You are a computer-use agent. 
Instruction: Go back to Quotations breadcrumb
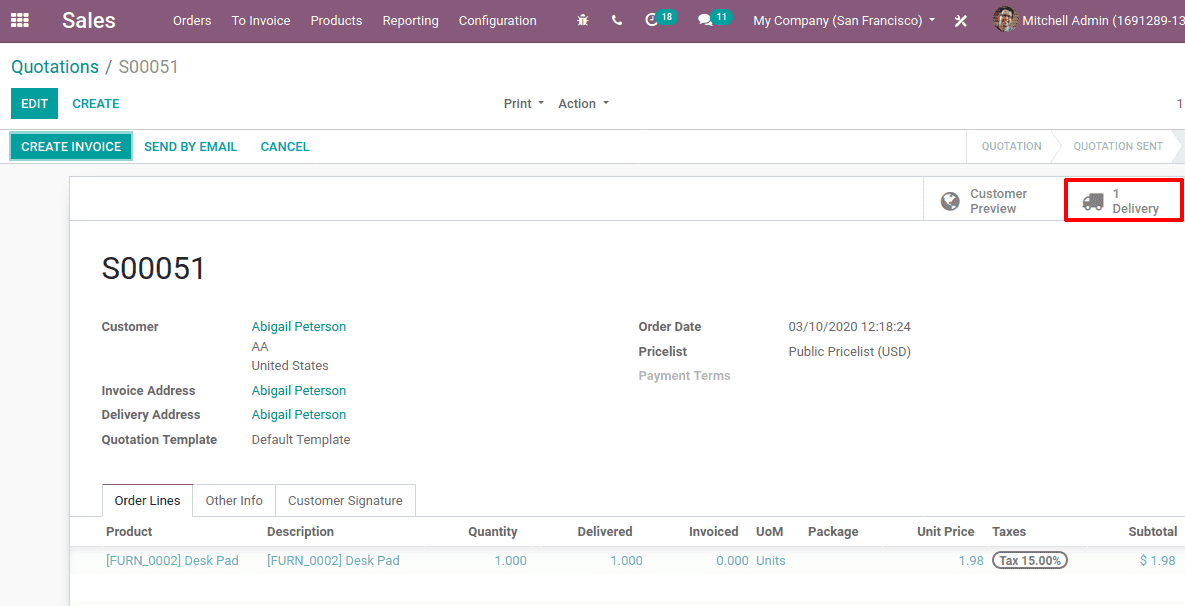[54, 66]
